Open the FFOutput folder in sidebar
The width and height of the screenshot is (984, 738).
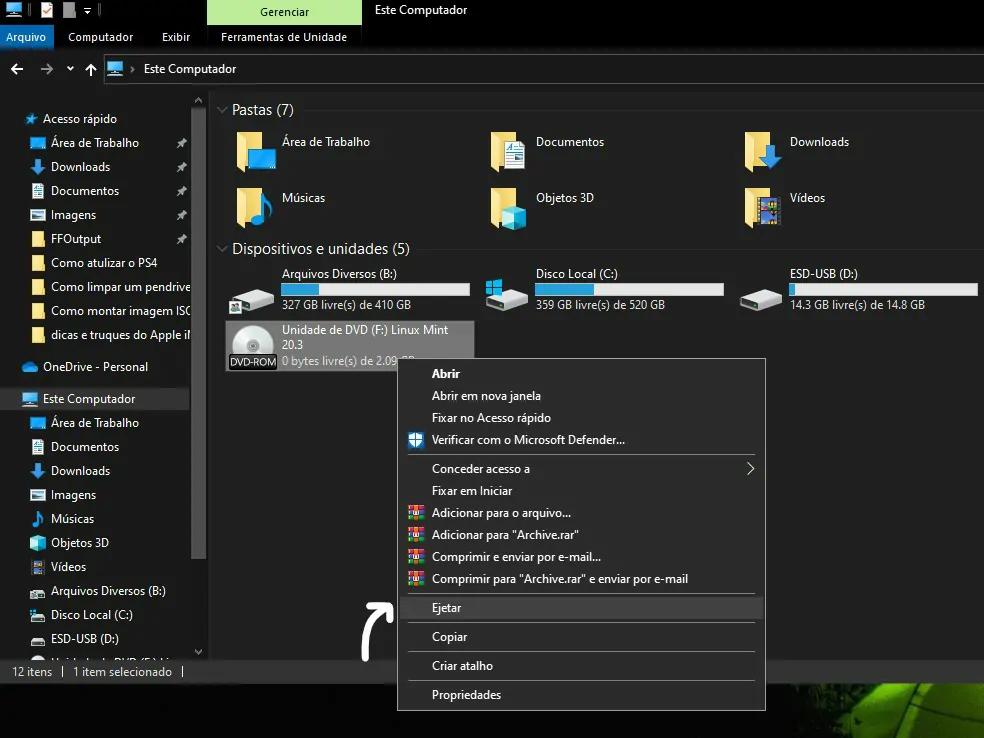tap(76, 239)
